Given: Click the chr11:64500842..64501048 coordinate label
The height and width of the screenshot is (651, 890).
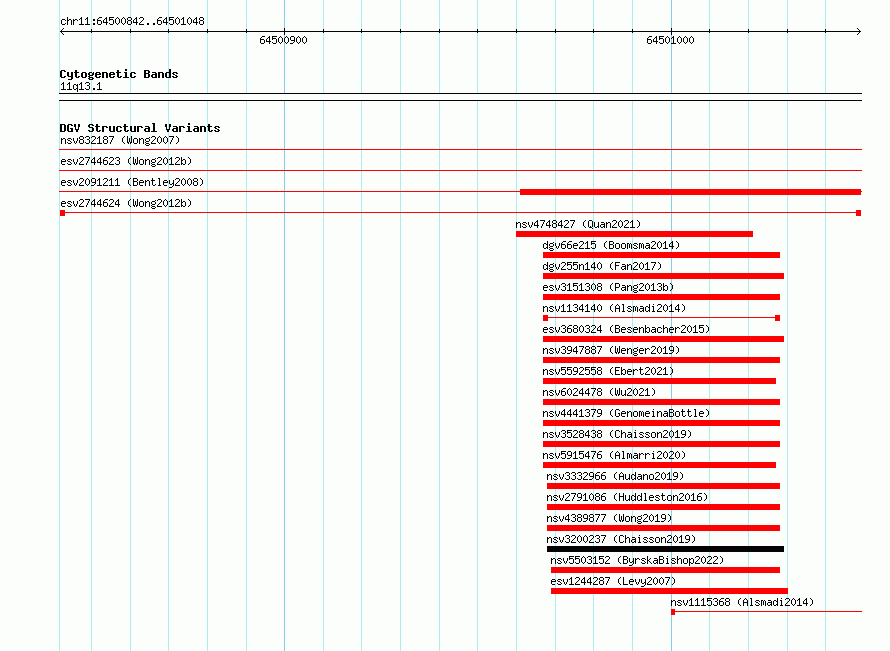Looking at the screenshot, I should point(132,21).
